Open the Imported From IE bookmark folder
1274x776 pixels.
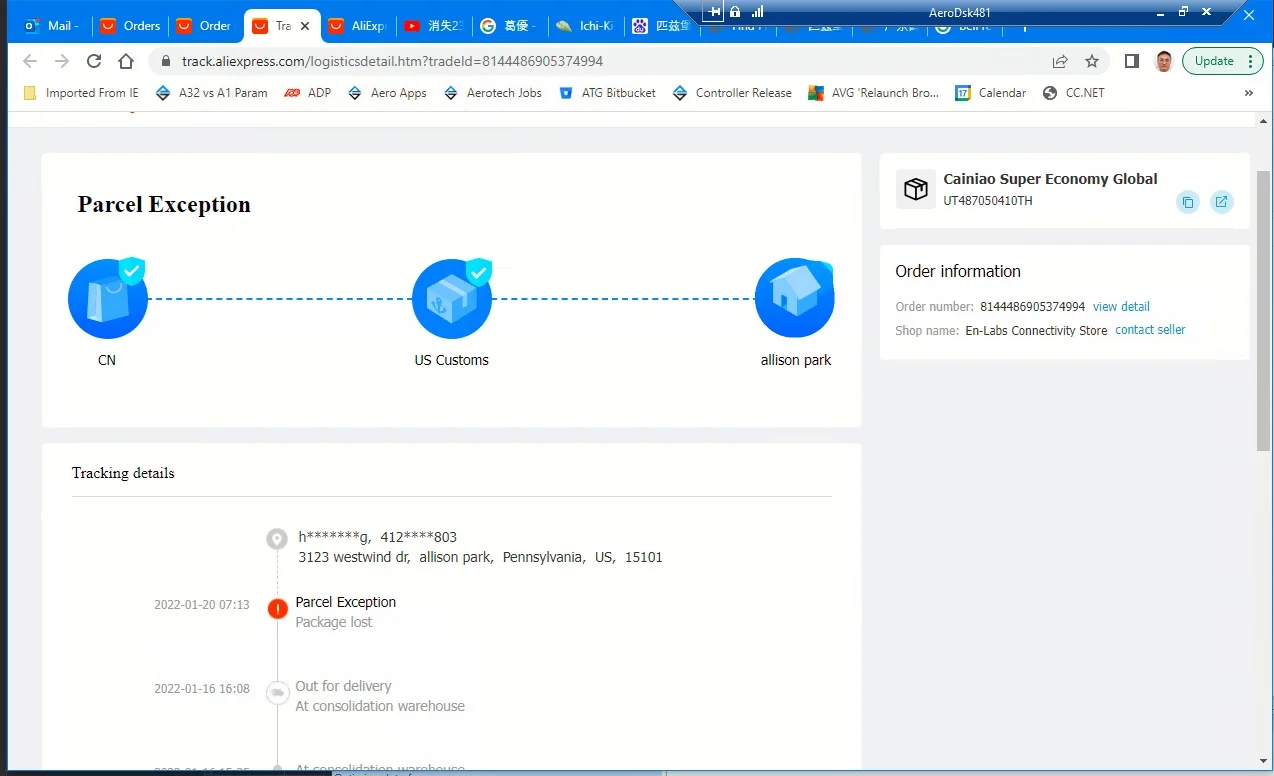coord(81,93)
